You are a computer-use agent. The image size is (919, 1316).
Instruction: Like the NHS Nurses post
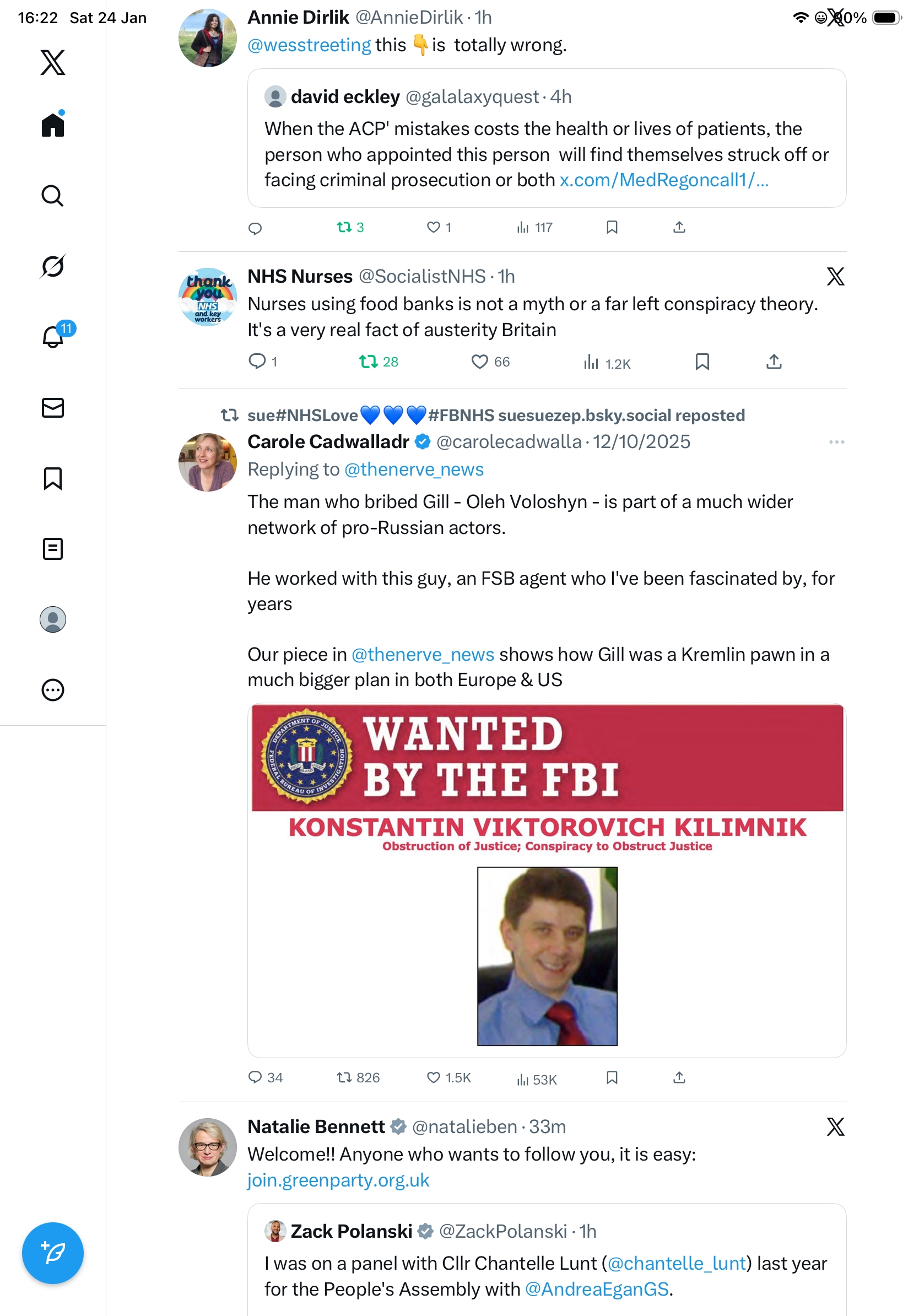point(479,362)
